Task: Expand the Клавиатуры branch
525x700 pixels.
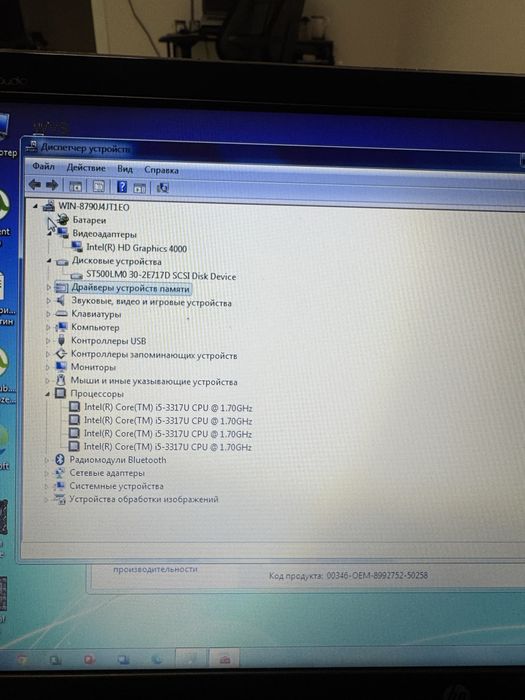Action: (x=48, y=314)
